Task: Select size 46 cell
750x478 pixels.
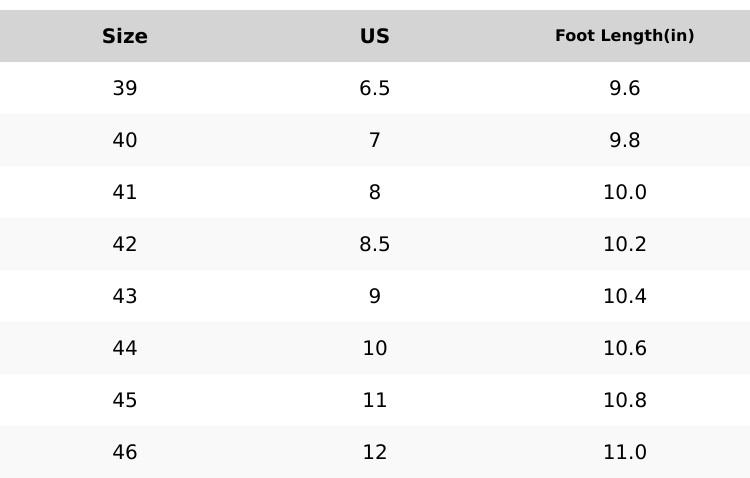Action: point(125,452)
